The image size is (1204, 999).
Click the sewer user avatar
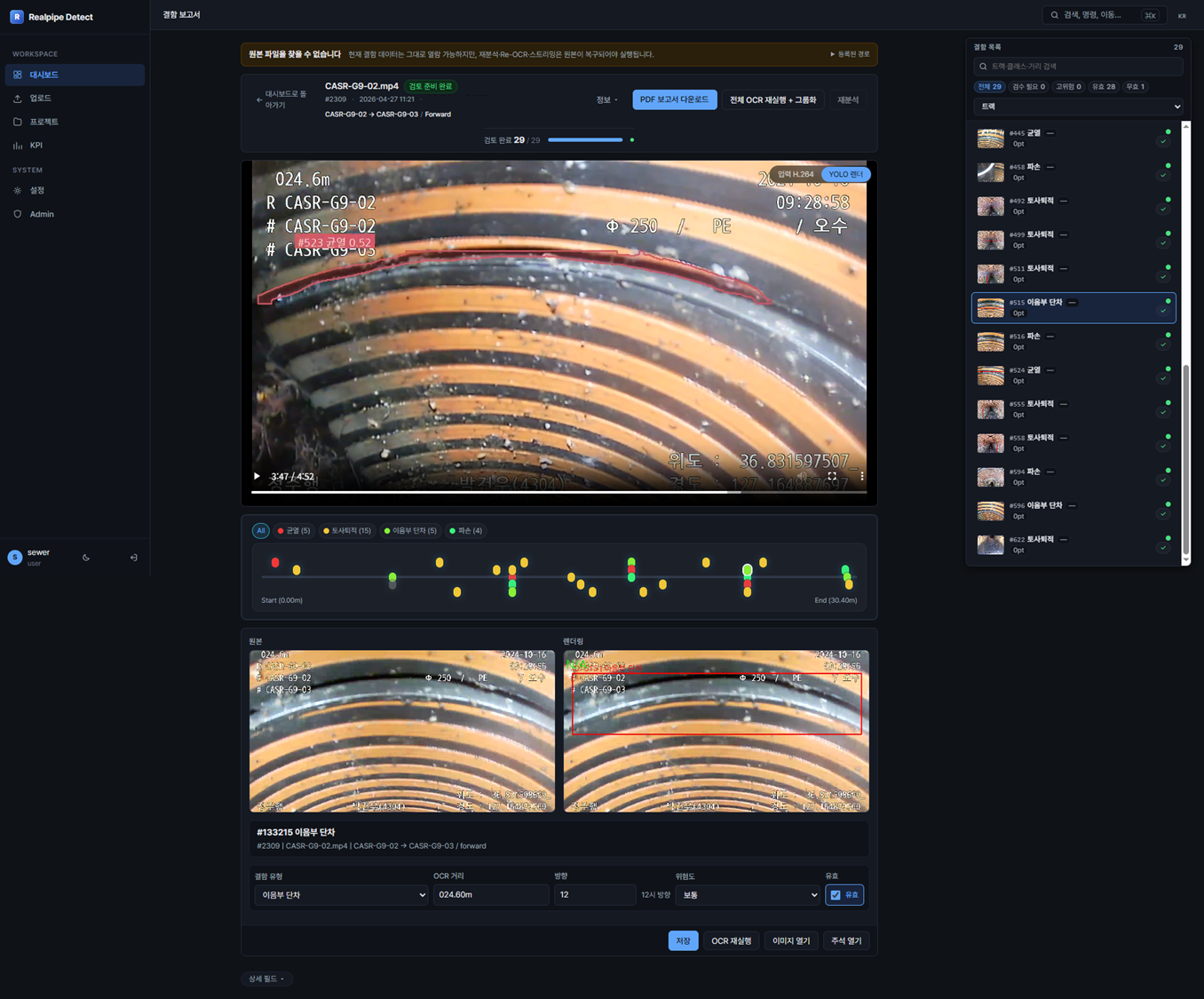14,557
